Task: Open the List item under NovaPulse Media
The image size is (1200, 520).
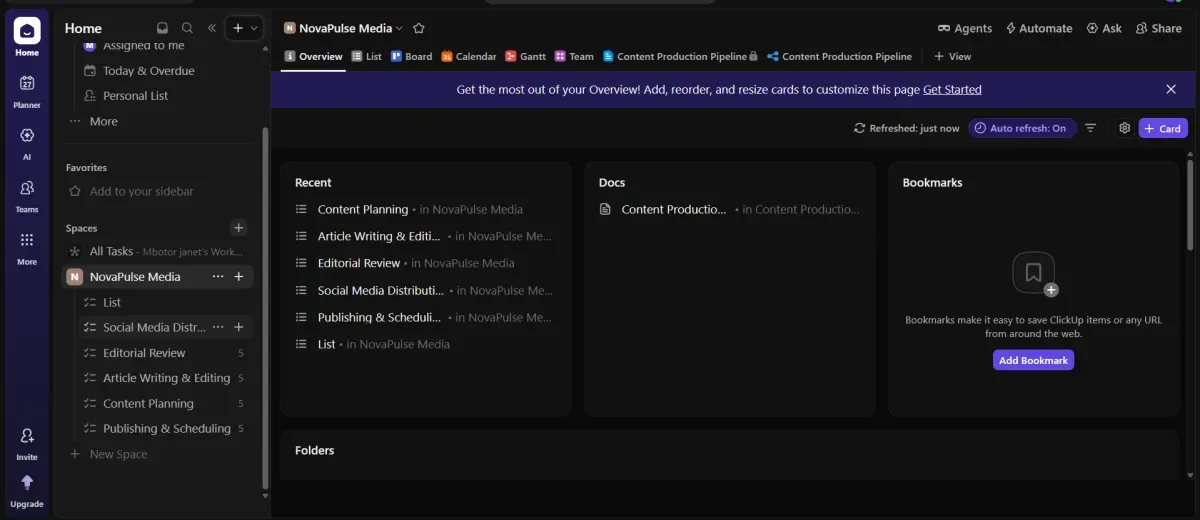Action: pyautogui.click(x=112, y=302)
